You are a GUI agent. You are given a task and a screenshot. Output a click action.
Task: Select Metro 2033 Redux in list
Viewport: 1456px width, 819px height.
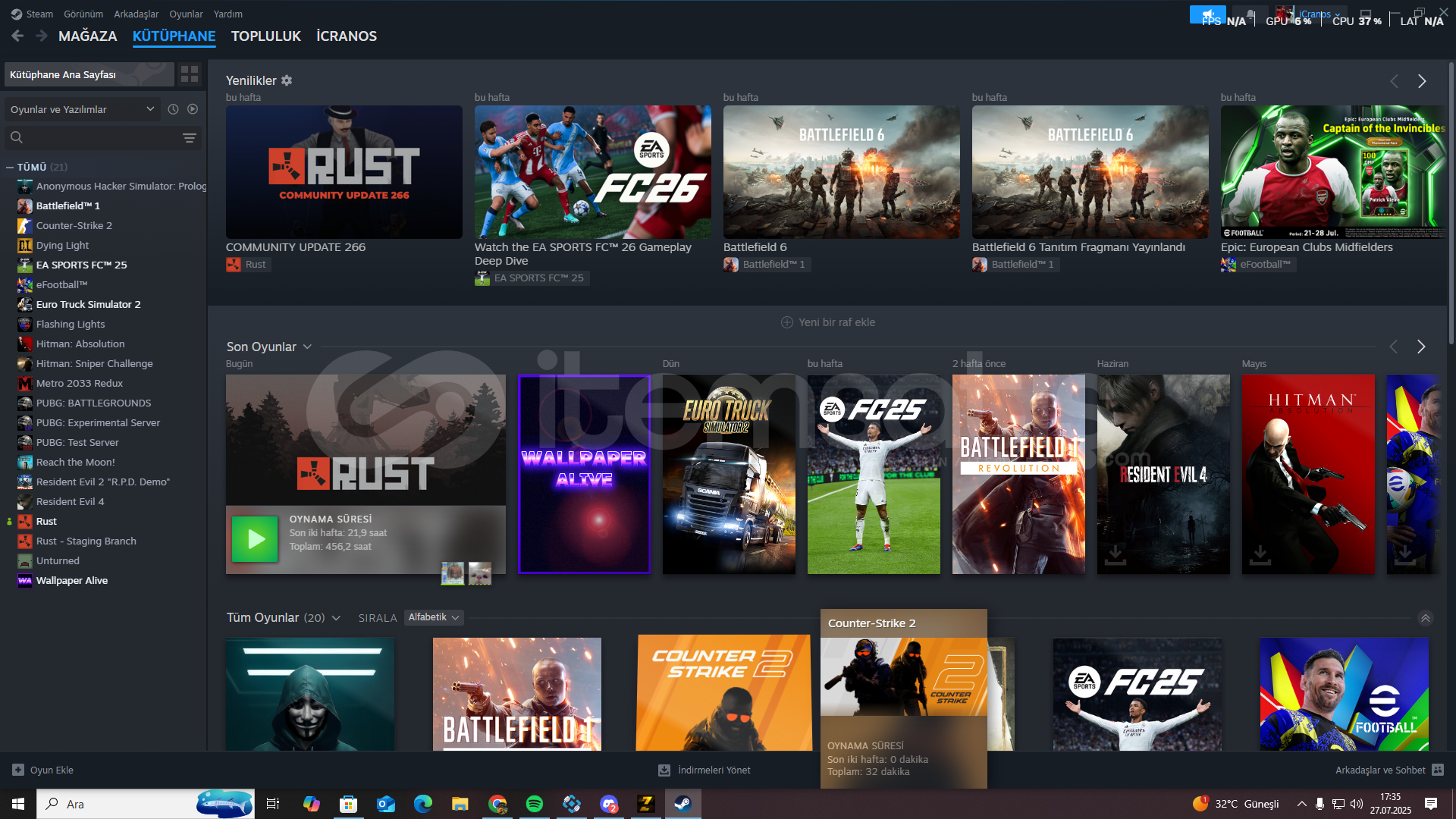pos(79,383)
